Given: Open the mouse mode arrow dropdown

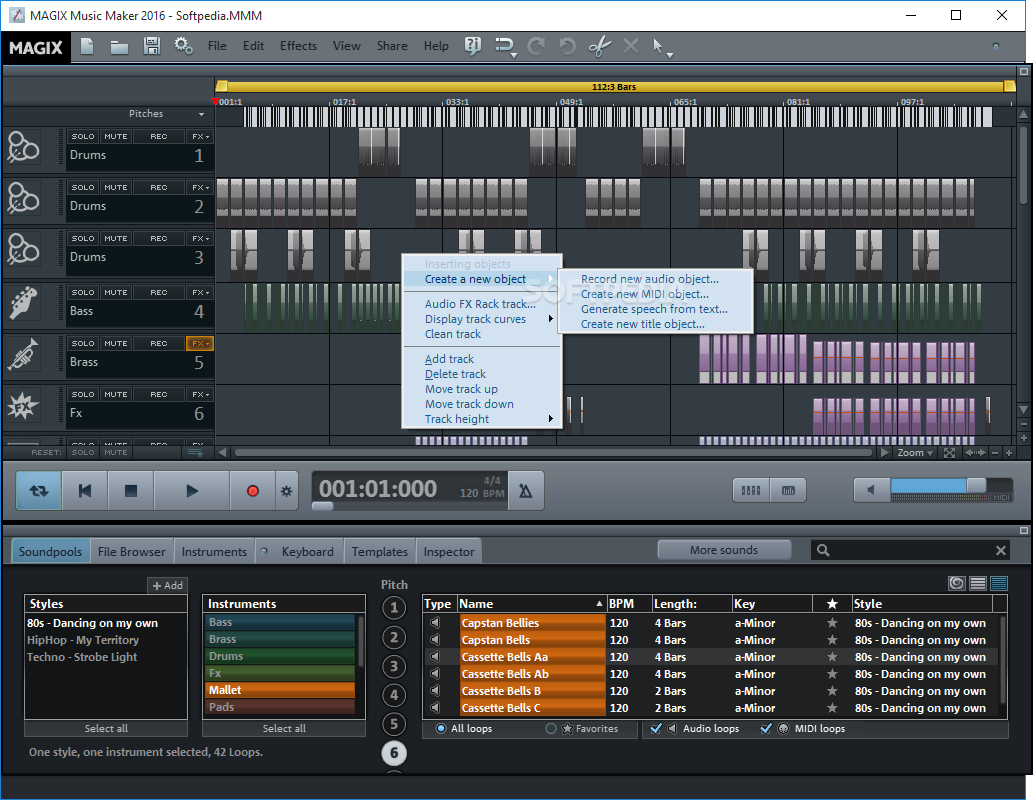Looking at the screenshot, I should tap(670, 55).
